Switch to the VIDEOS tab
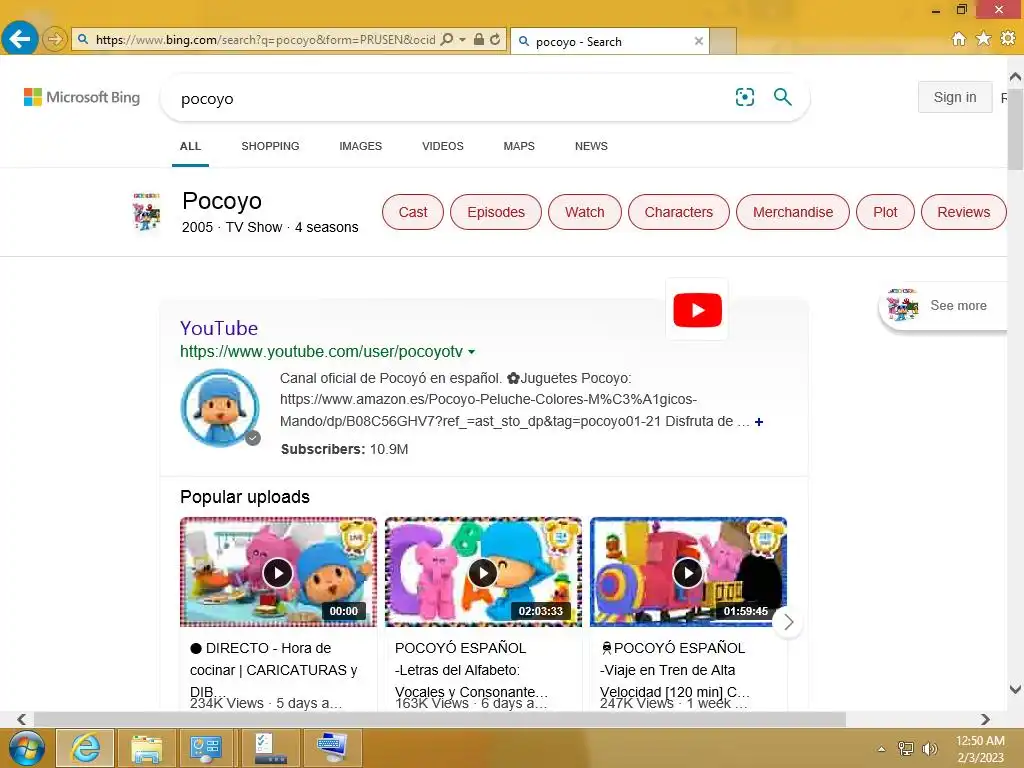Screen dimensions: 1024x768 coord(443,146)
